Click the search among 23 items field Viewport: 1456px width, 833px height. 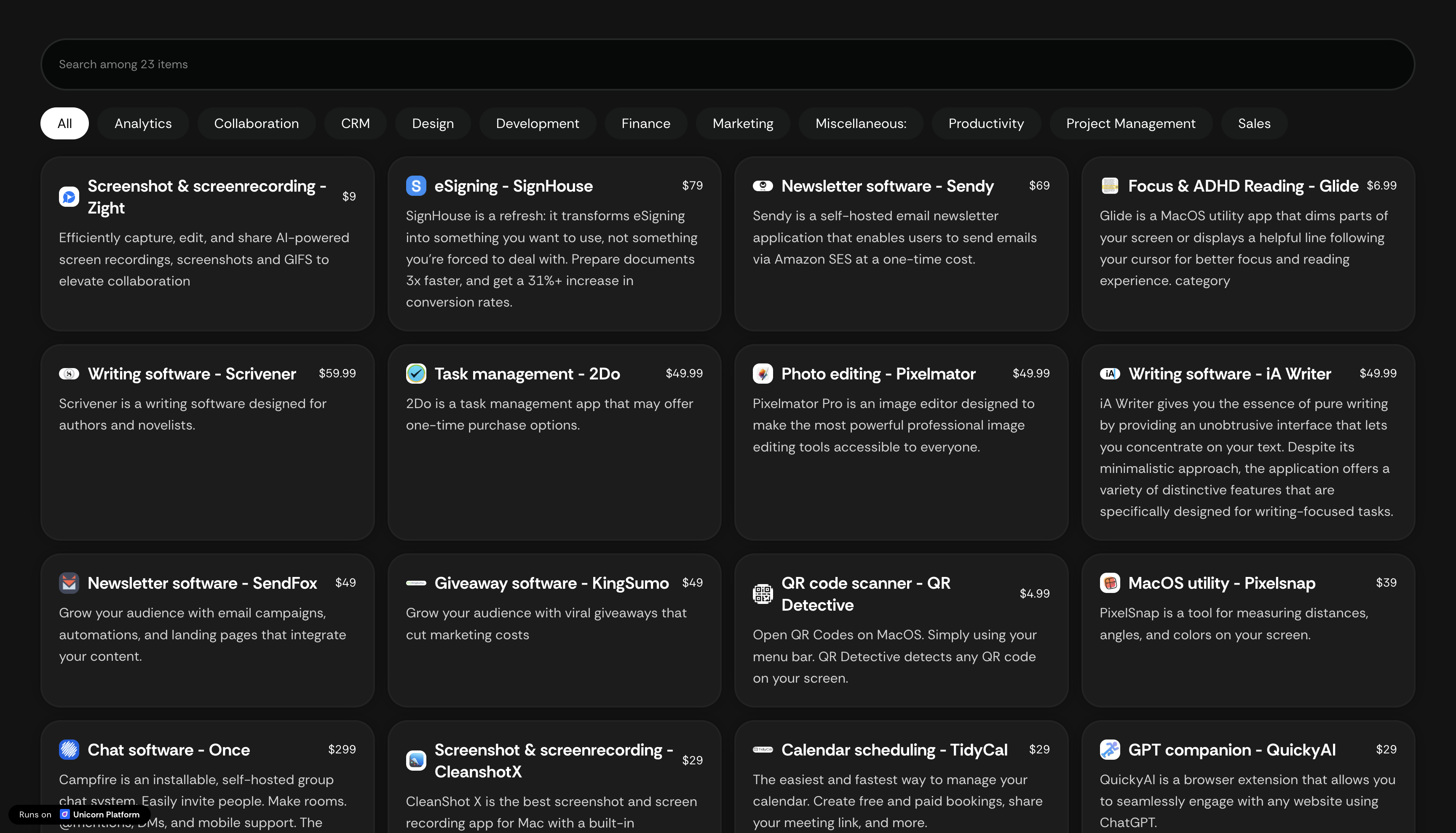click(728, 64)
